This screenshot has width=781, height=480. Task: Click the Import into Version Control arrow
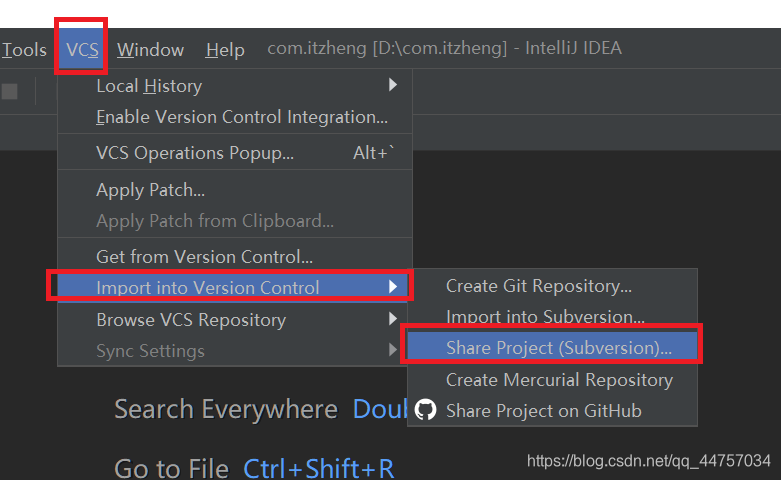tap(393, 288)
